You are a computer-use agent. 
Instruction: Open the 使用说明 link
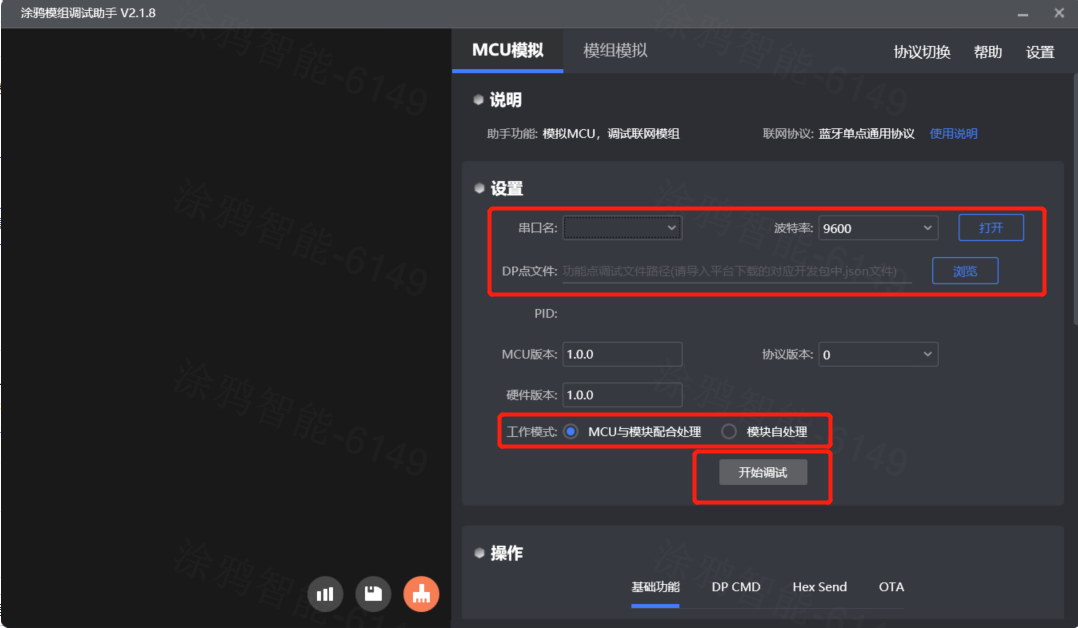click(x=954, y=133)
